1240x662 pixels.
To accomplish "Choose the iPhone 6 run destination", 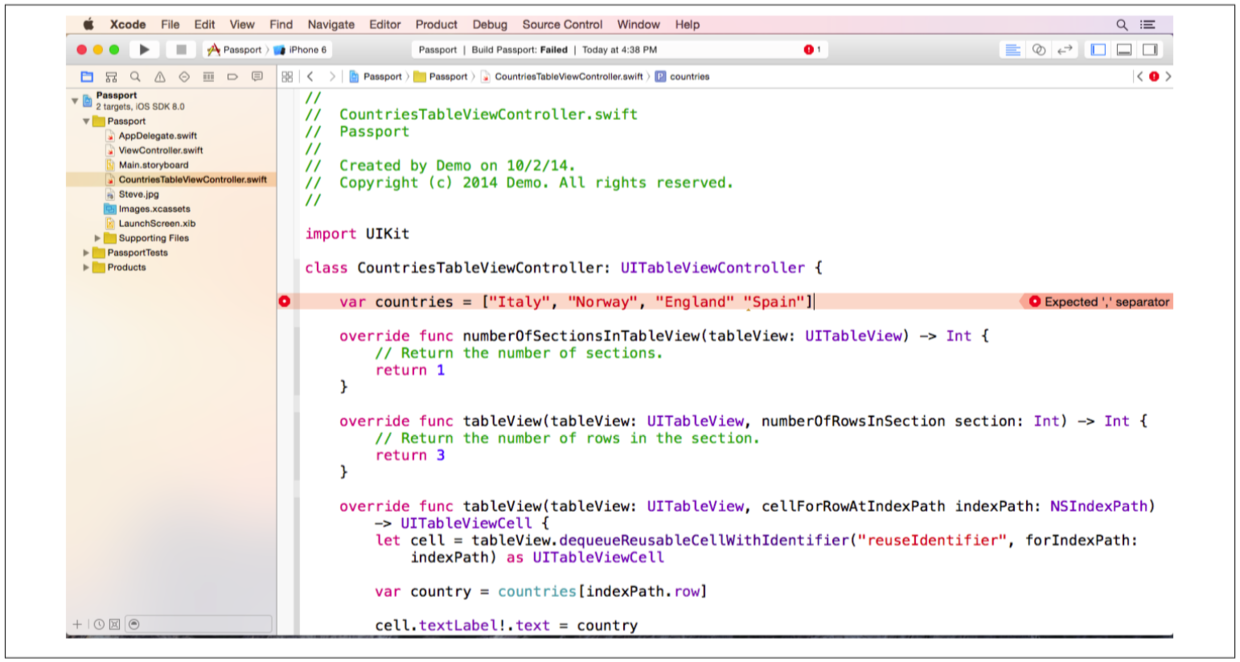I will coord(301,49).
